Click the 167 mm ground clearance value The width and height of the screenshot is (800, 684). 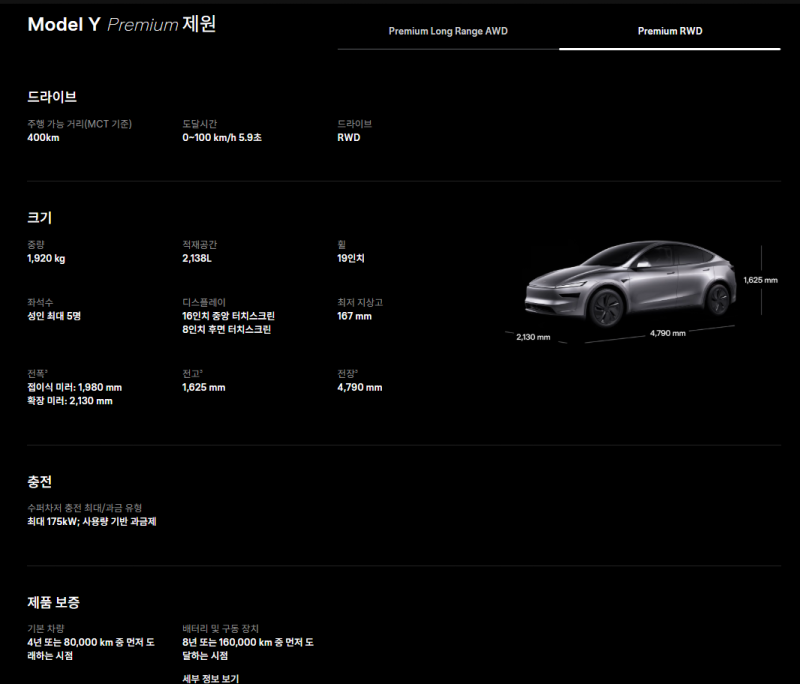click(x=355, y=316)
